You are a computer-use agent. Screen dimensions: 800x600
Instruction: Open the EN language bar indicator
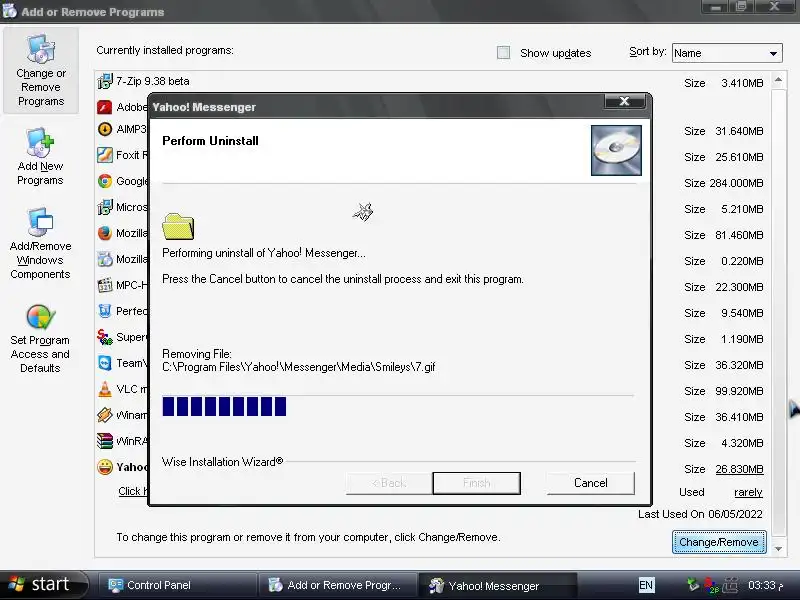[x=646, y=585]
